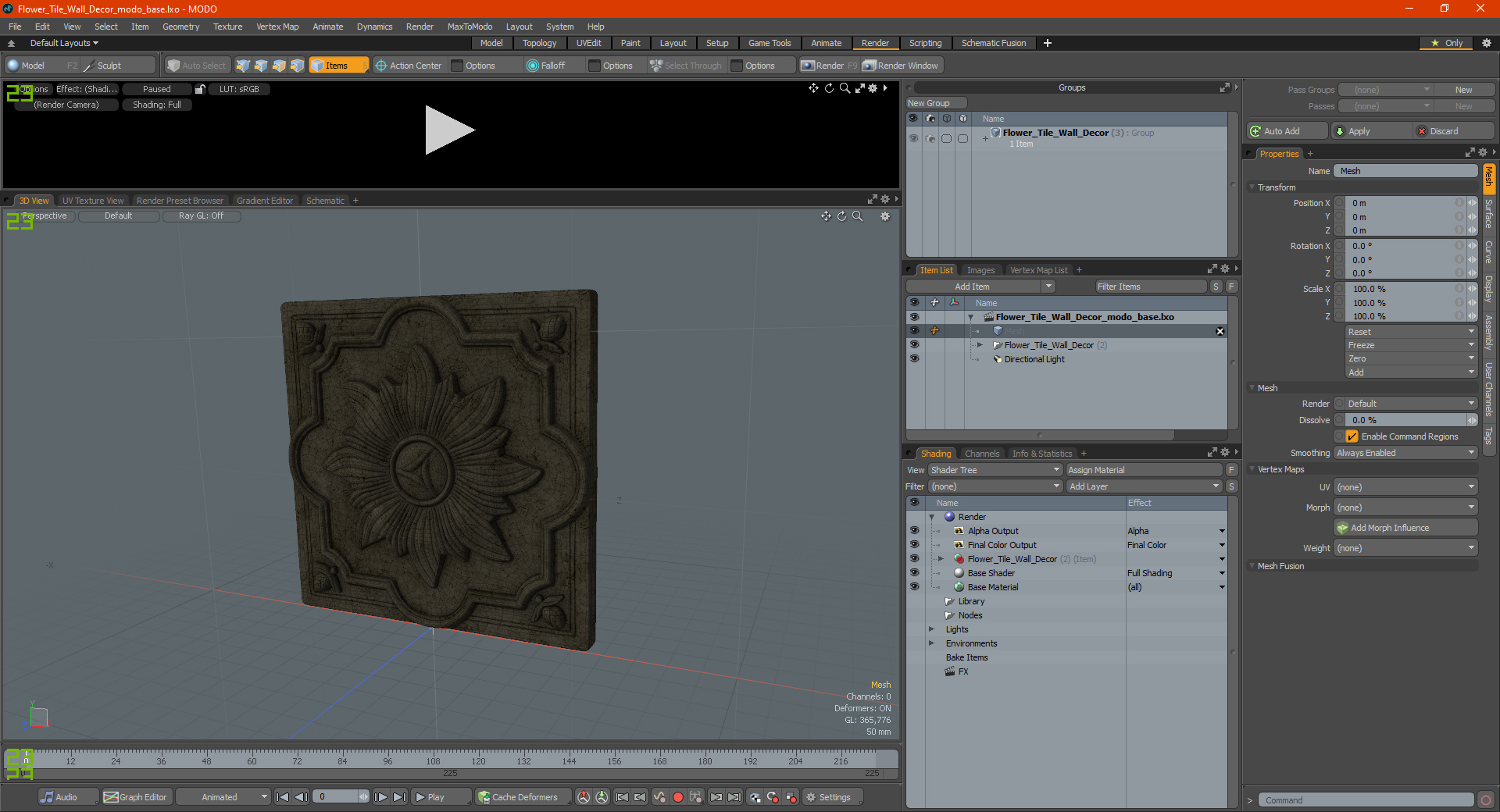
Task: Open the Smoothing Always Enabled dropdown
Action: point(1405,453)
